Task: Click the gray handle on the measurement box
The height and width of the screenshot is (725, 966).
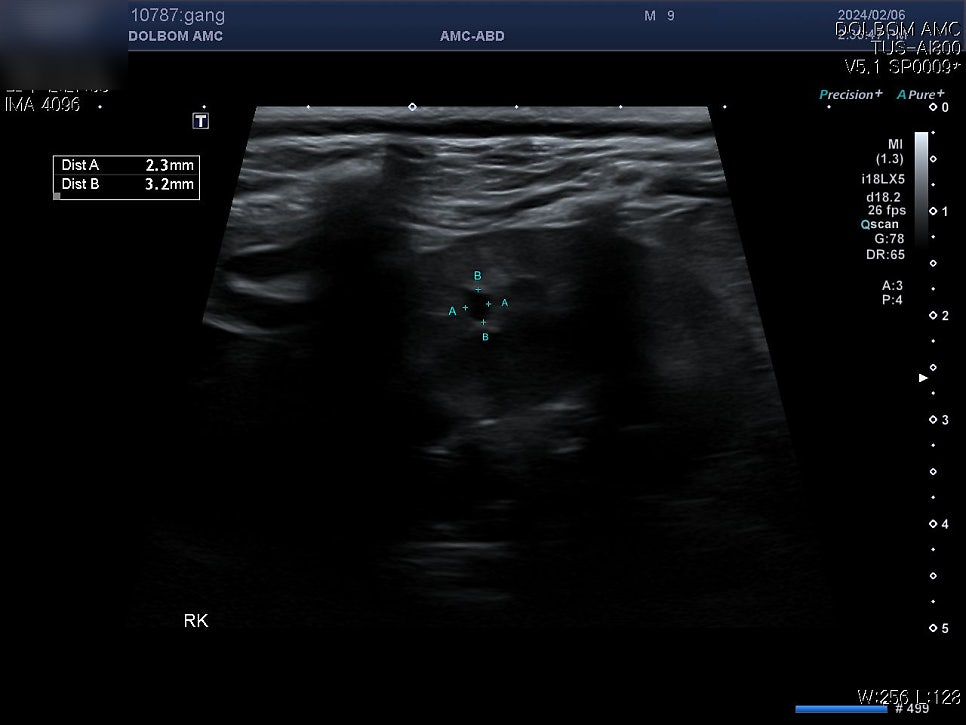Action: 57,196
